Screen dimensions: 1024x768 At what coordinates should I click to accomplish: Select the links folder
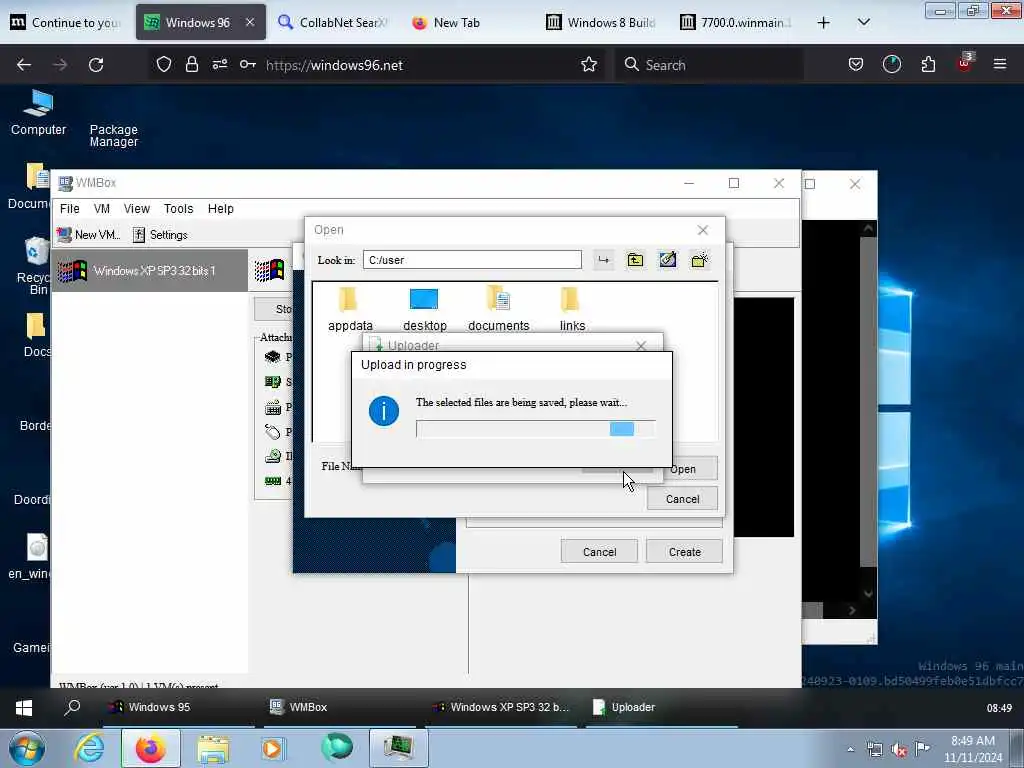pos(571,309)
